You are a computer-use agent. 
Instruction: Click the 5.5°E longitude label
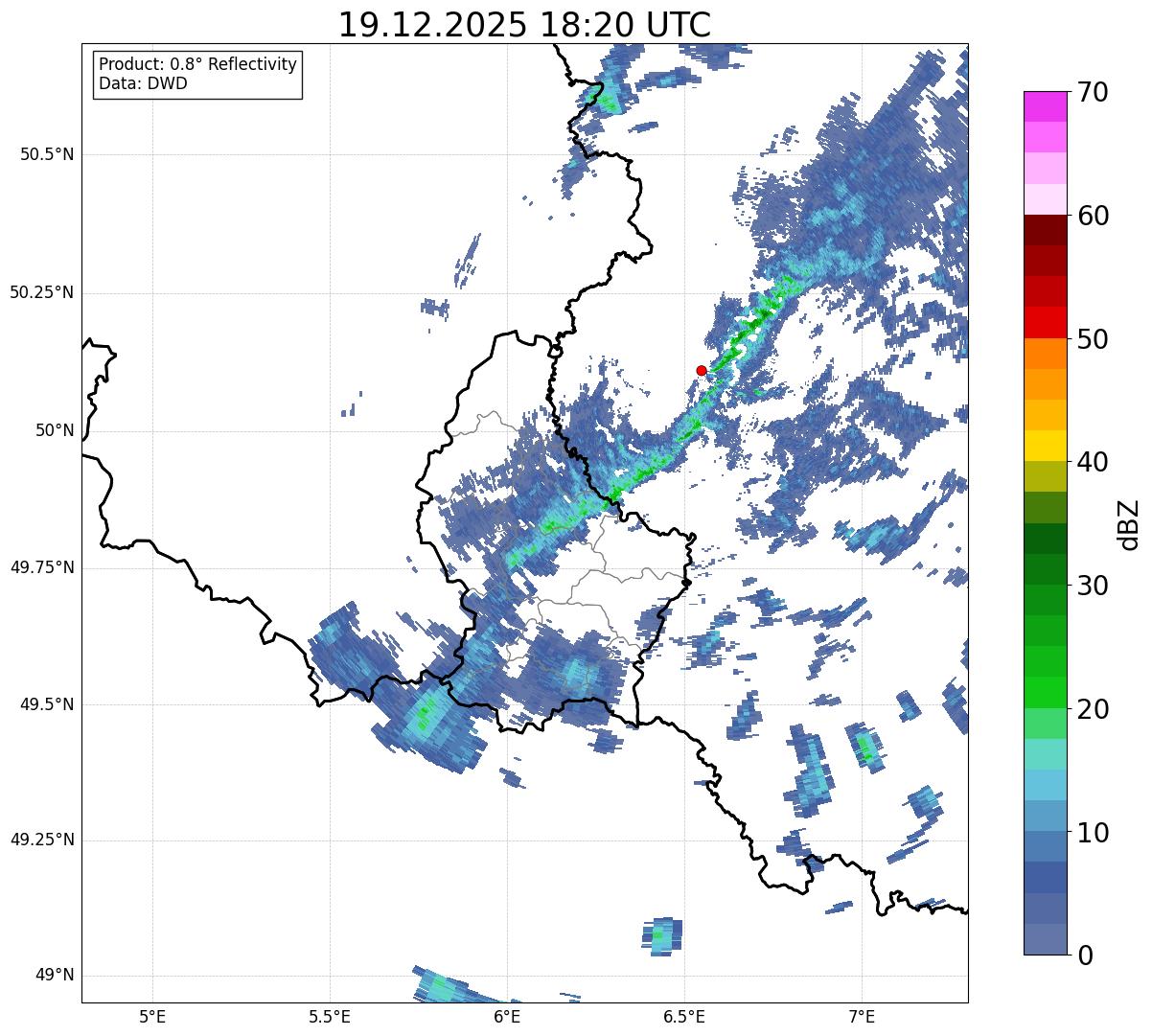coord(330,1016)
